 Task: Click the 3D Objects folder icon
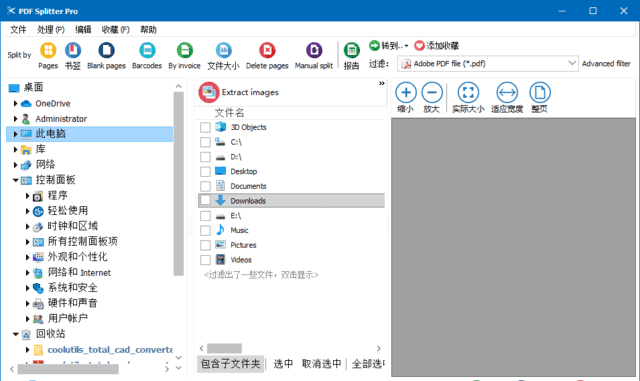click(220, 127)
